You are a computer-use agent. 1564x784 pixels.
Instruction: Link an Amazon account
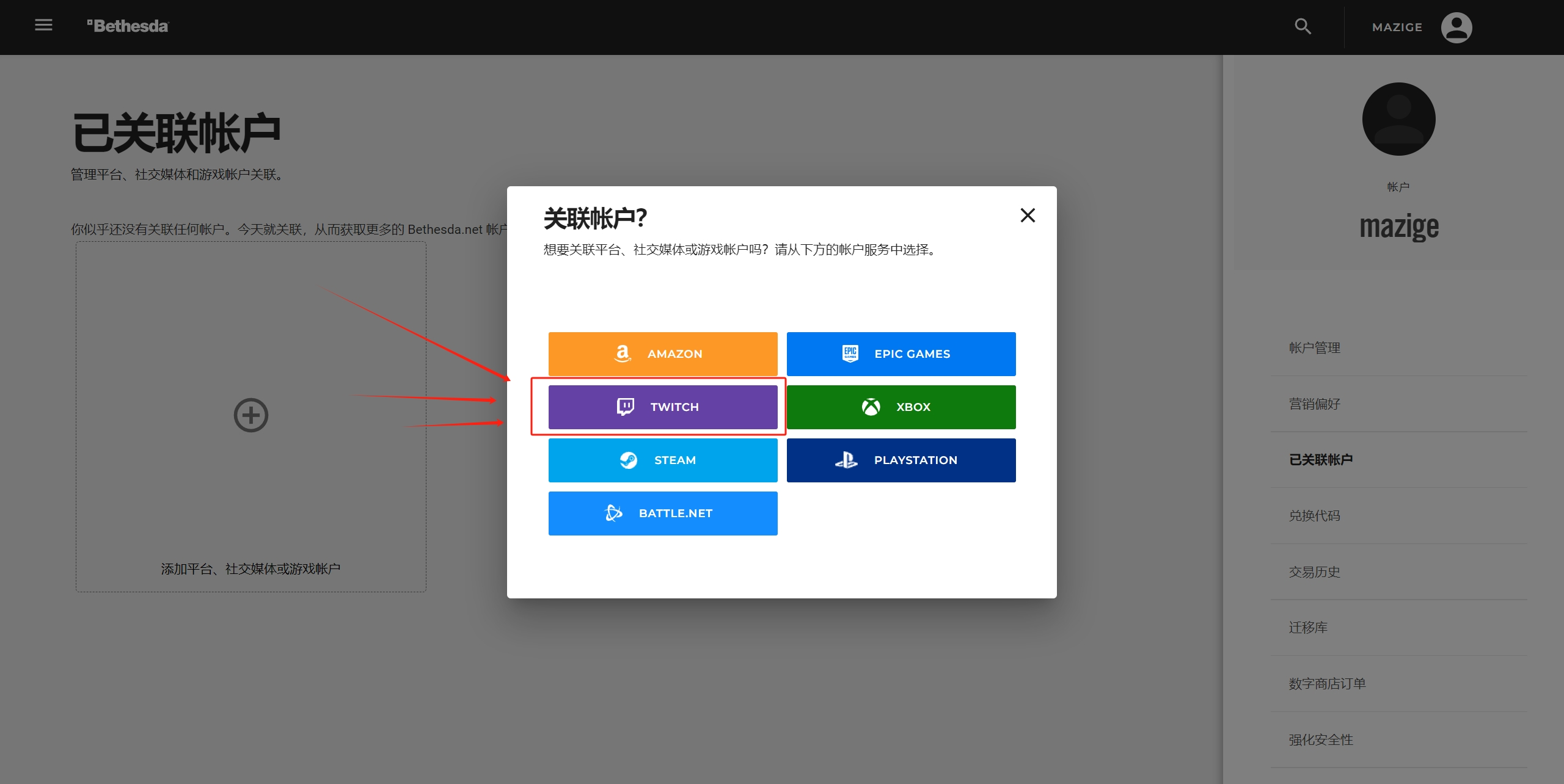pyautogui.click(x=663, y=354)
